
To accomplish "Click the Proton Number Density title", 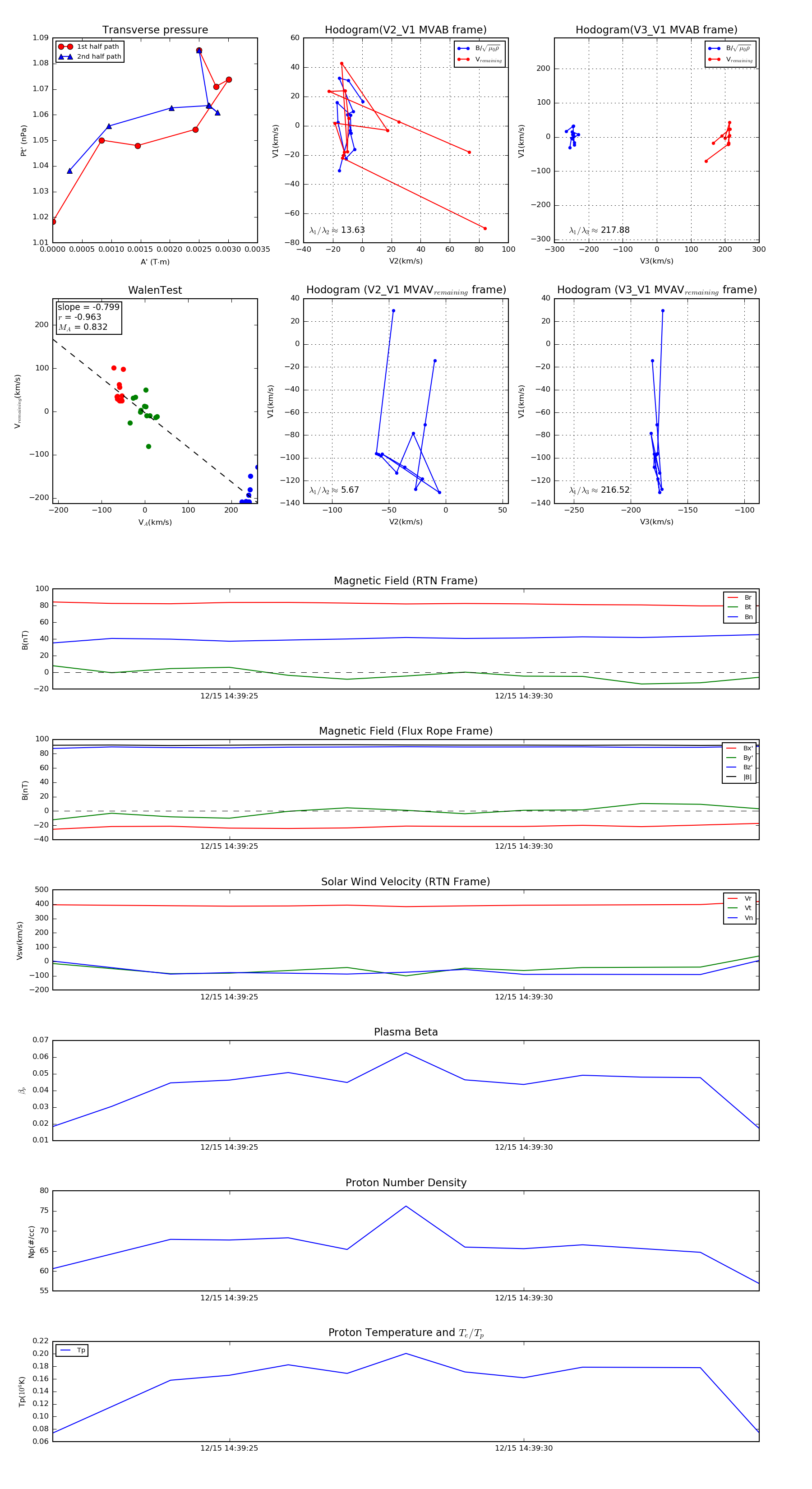I will point(406,1182).
